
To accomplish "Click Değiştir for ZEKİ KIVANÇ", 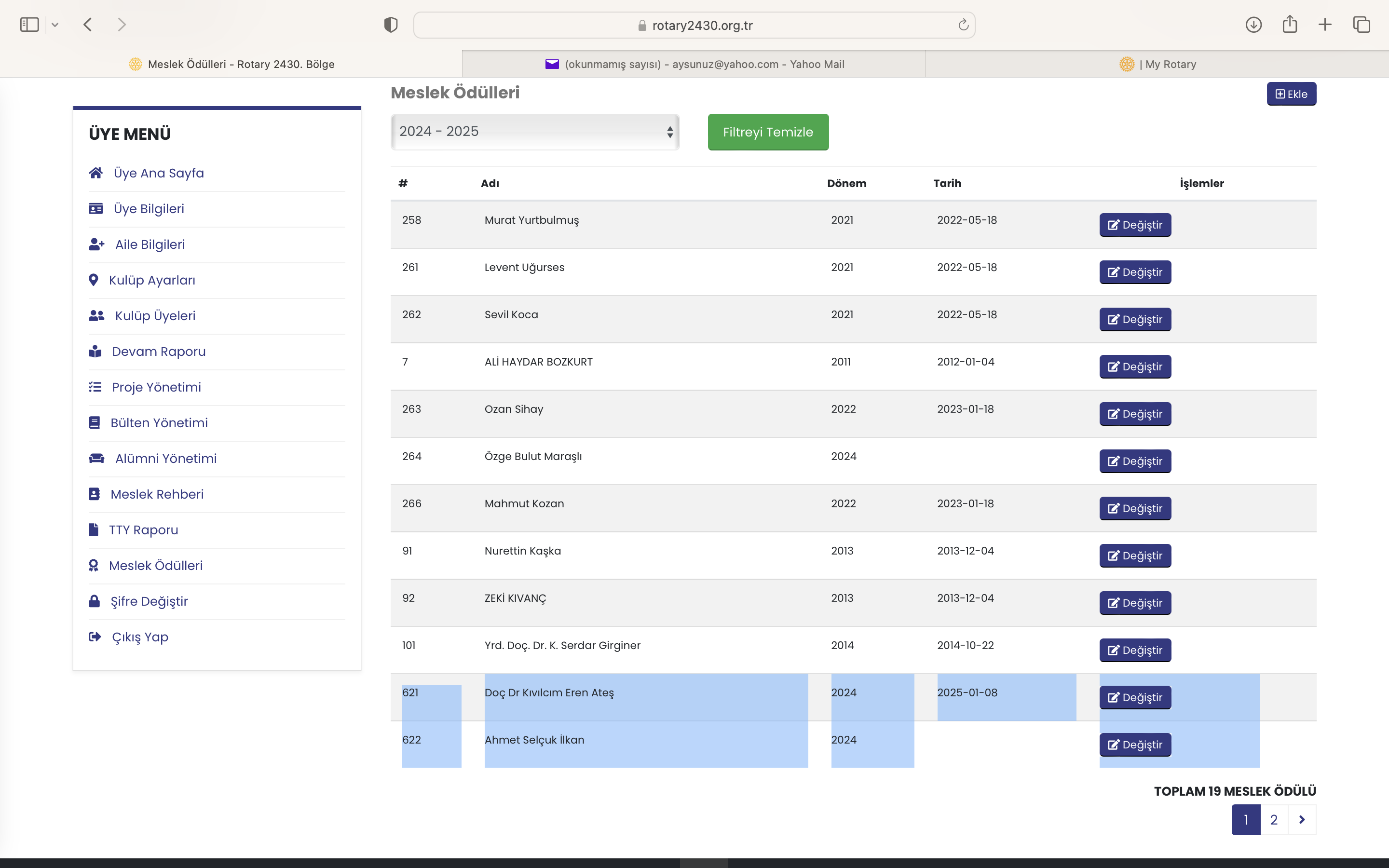I will 1135,603.
